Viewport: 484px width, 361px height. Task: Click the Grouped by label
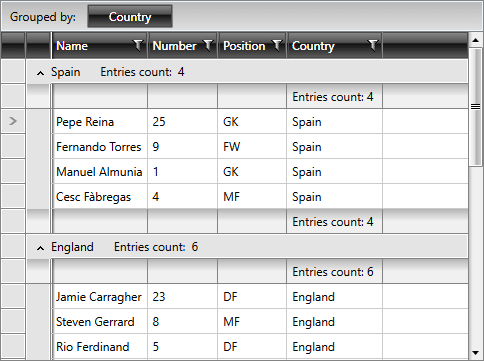point(43,17)
